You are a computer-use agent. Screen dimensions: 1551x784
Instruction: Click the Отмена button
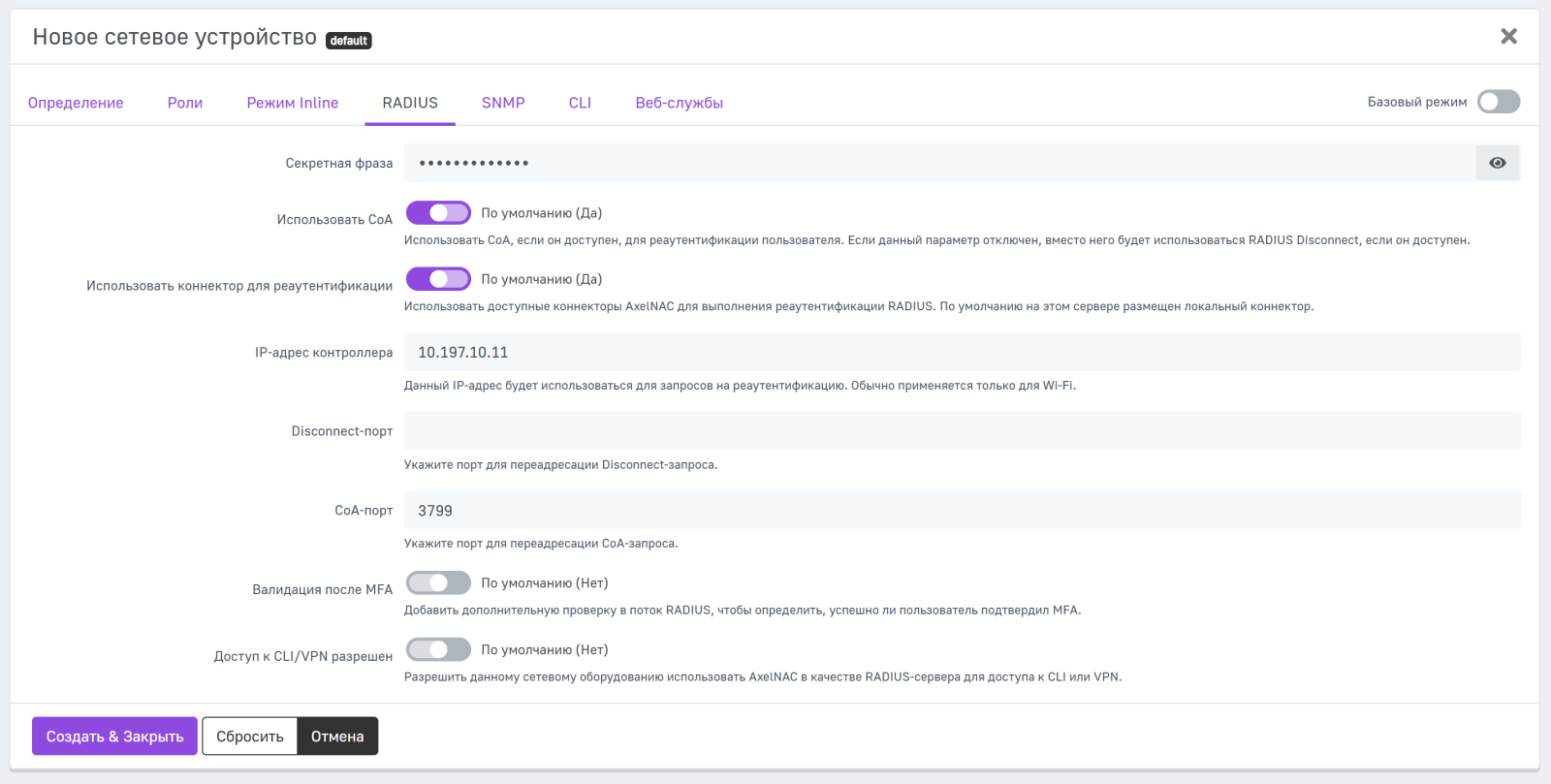click(x=337, y=737)
